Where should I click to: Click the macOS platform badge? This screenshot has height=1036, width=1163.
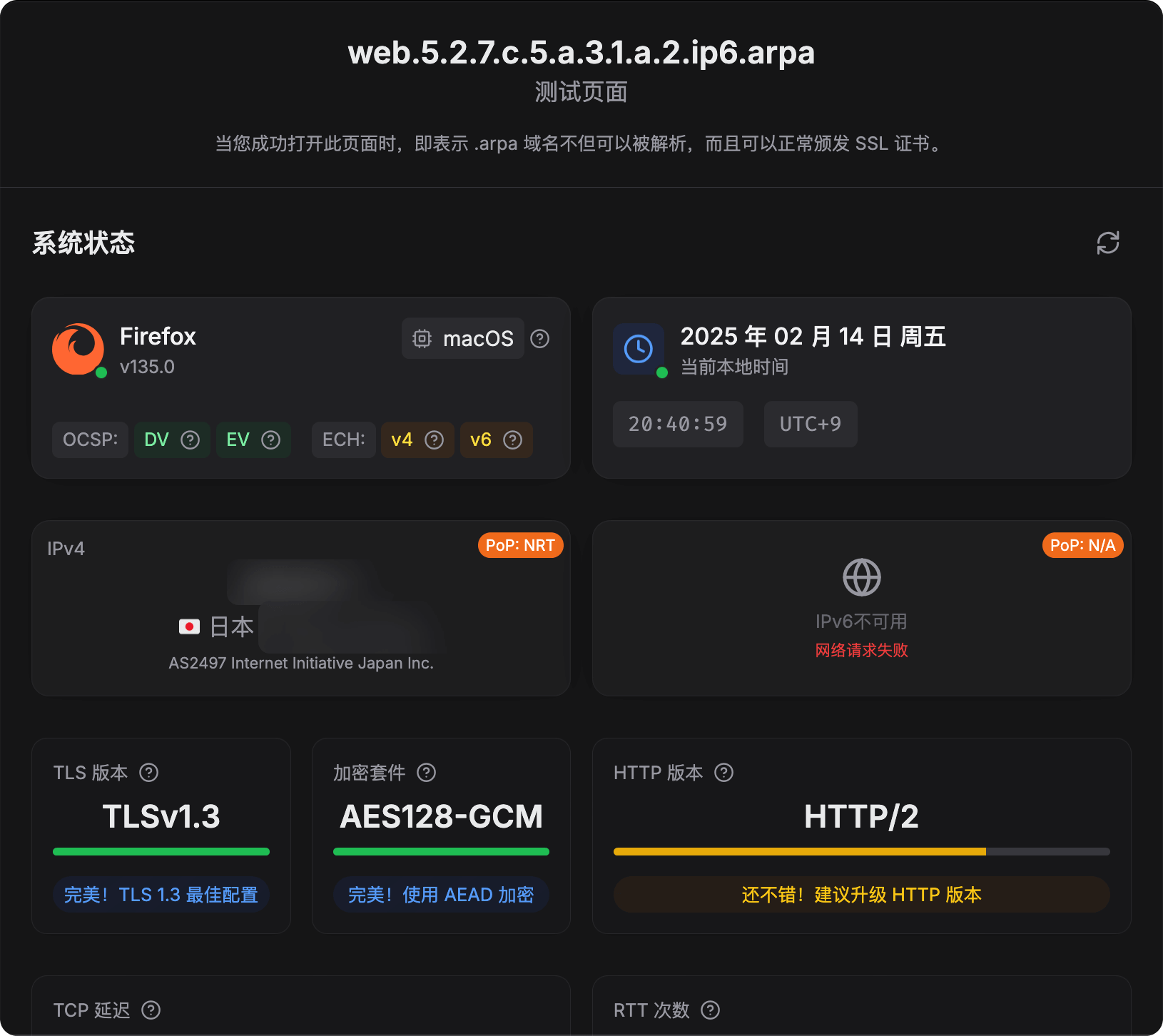(x=463, y=338)
